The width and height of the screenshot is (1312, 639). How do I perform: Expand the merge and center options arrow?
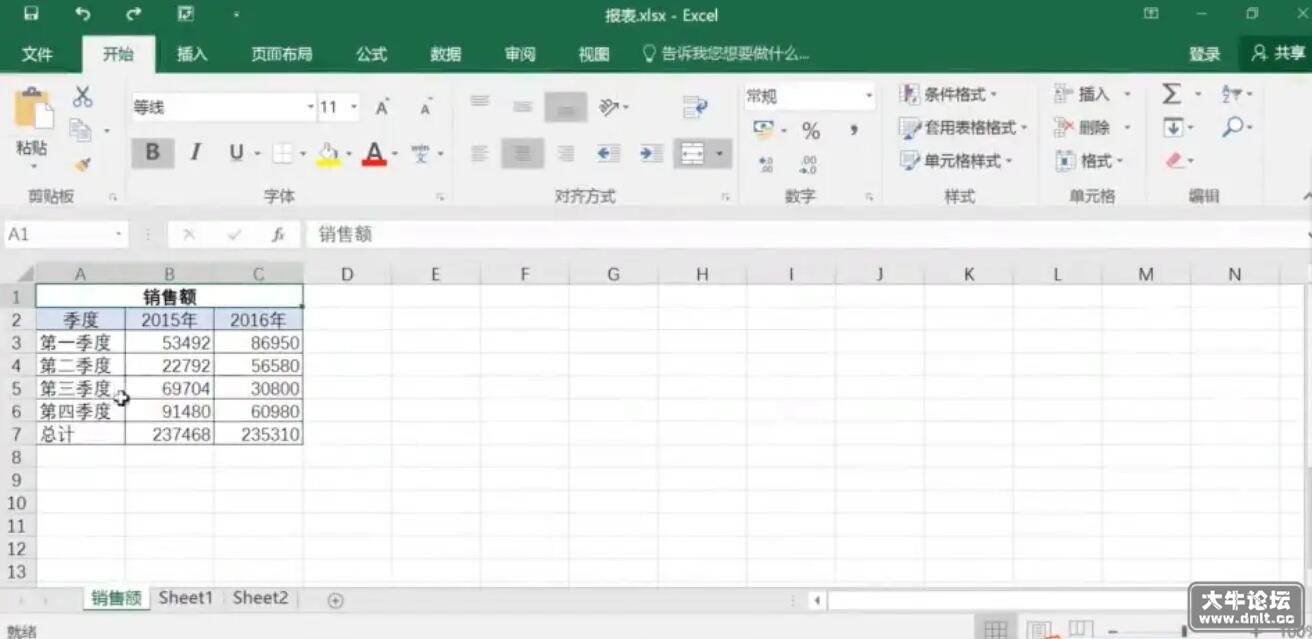[721, 153]
